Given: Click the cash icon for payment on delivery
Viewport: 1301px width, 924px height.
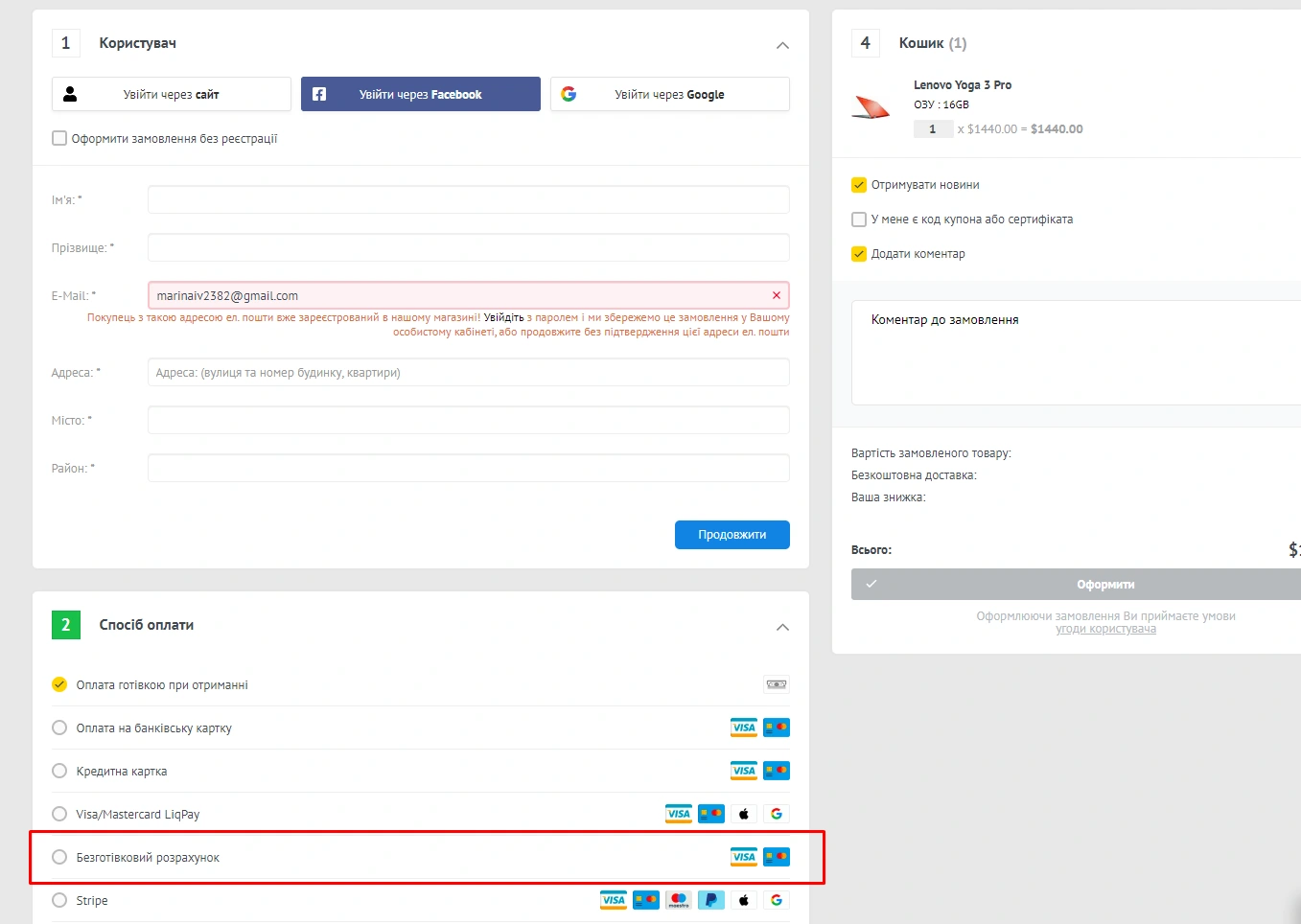Looking at the screenshot, I should point(776,684).
